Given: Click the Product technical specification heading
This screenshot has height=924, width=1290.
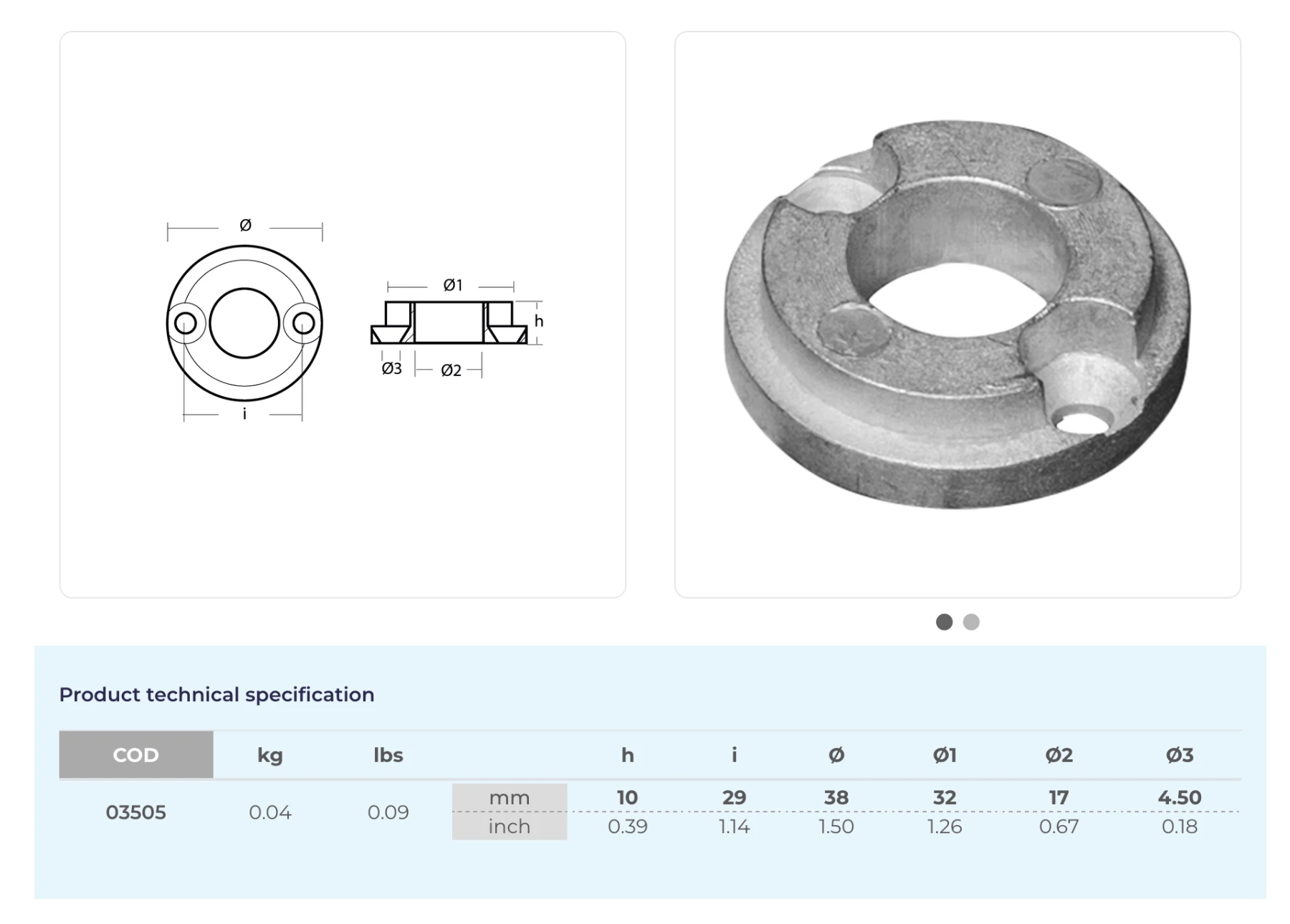Looking at the screenshot, I should [216, 694].
